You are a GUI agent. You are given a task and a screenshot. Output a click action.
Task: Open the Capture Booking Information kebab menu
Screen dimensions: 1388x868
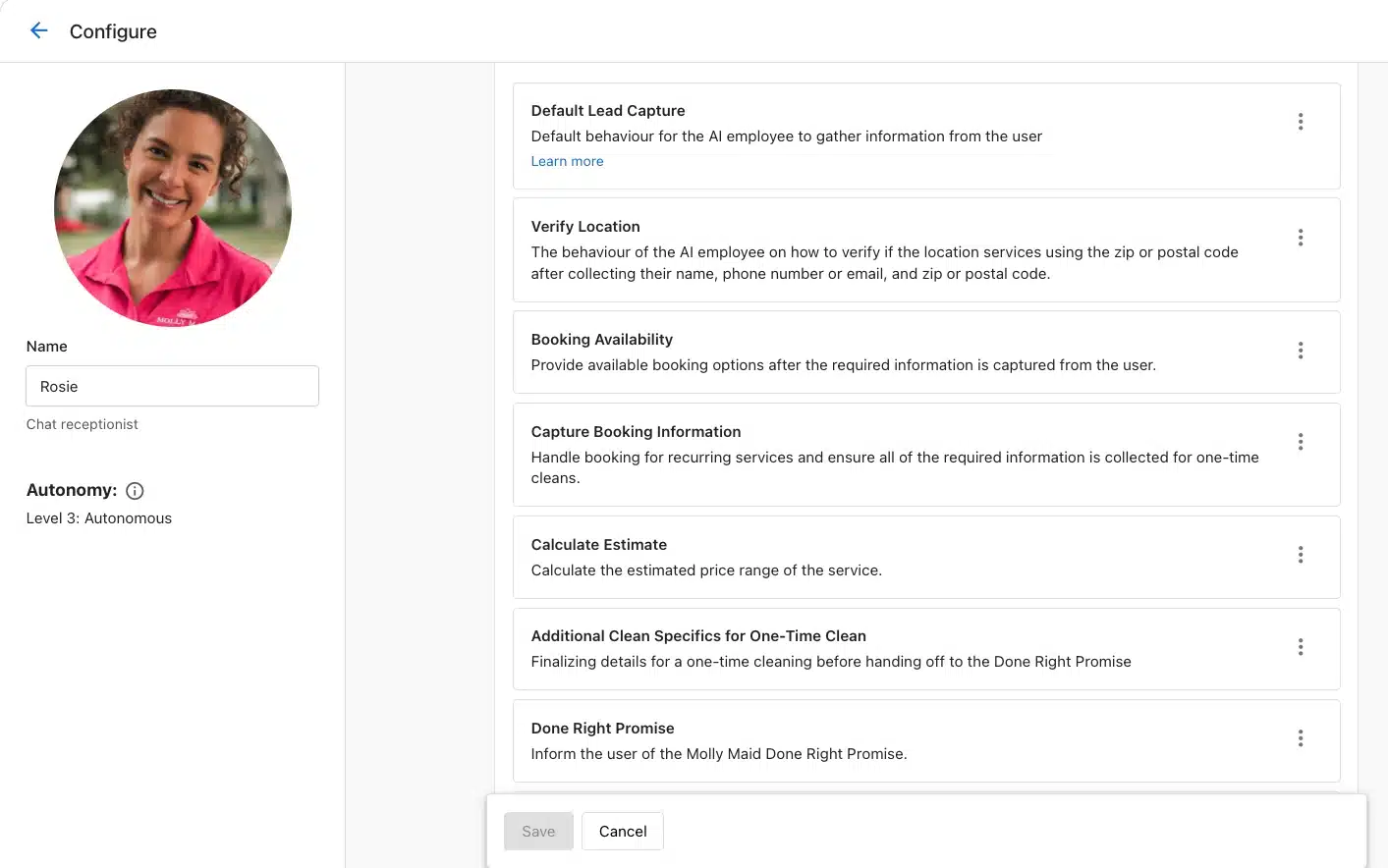tap(1300, 442)
